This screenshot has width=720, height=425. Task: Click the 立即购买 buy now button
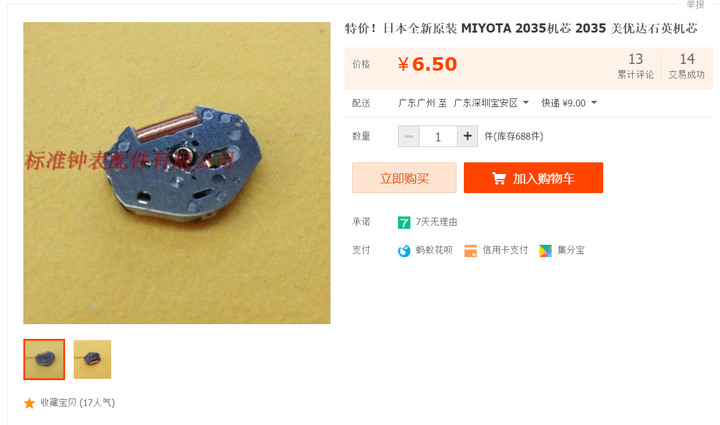pos(404,178)
